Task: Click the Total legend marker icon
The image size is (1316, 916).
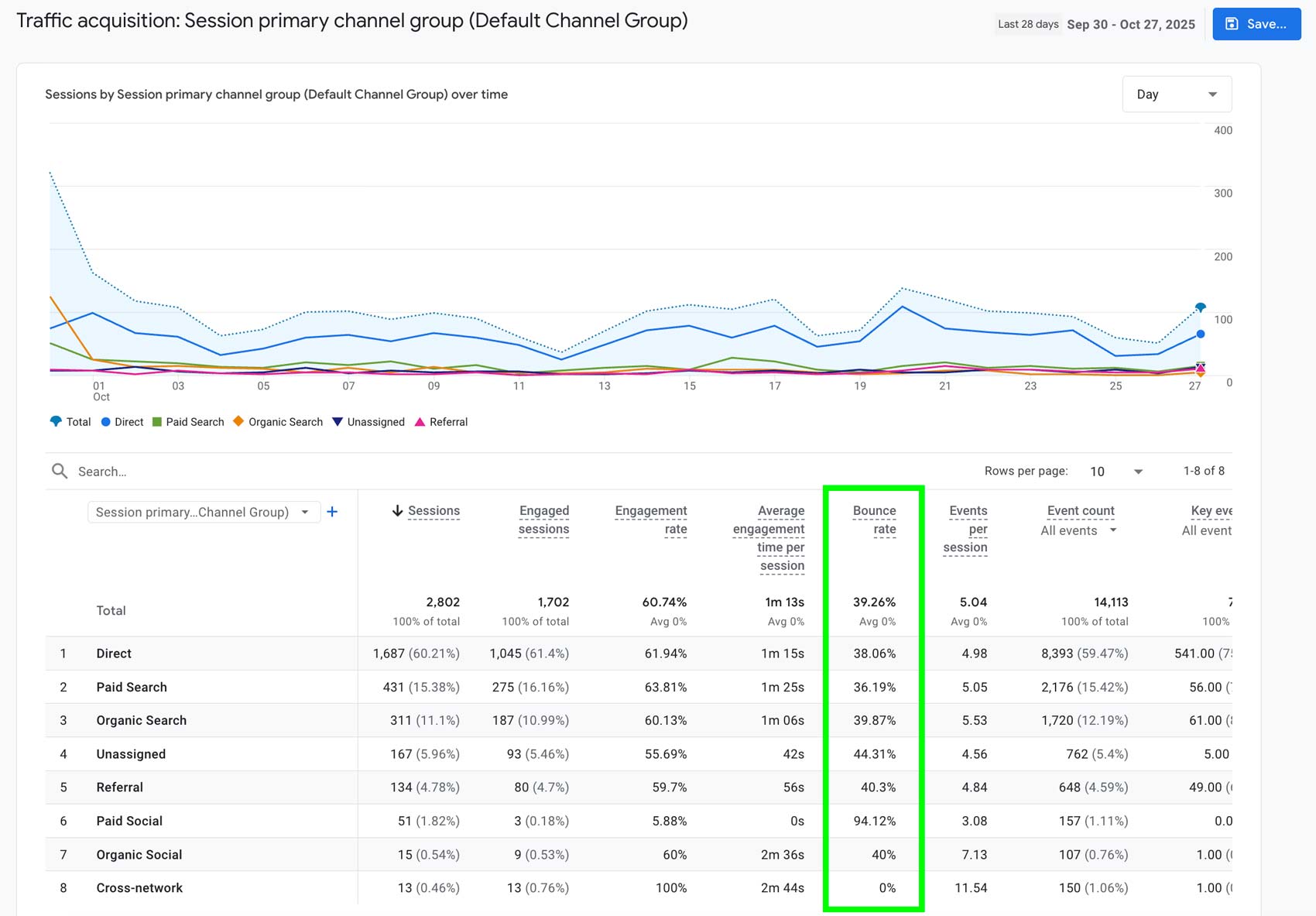Action: pos(54,421)
